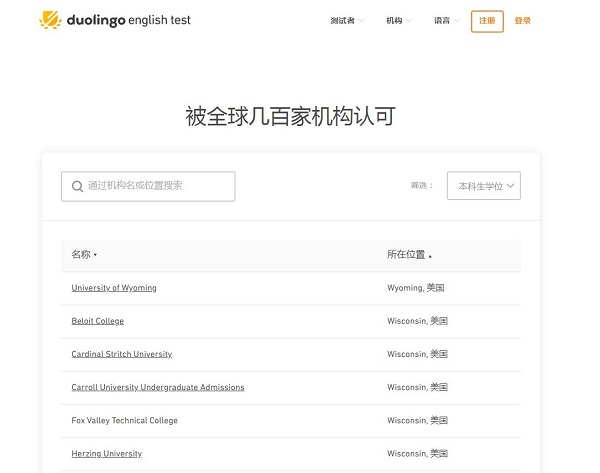Click the heading 被全球几百家机构认可

tap(290, 116)
